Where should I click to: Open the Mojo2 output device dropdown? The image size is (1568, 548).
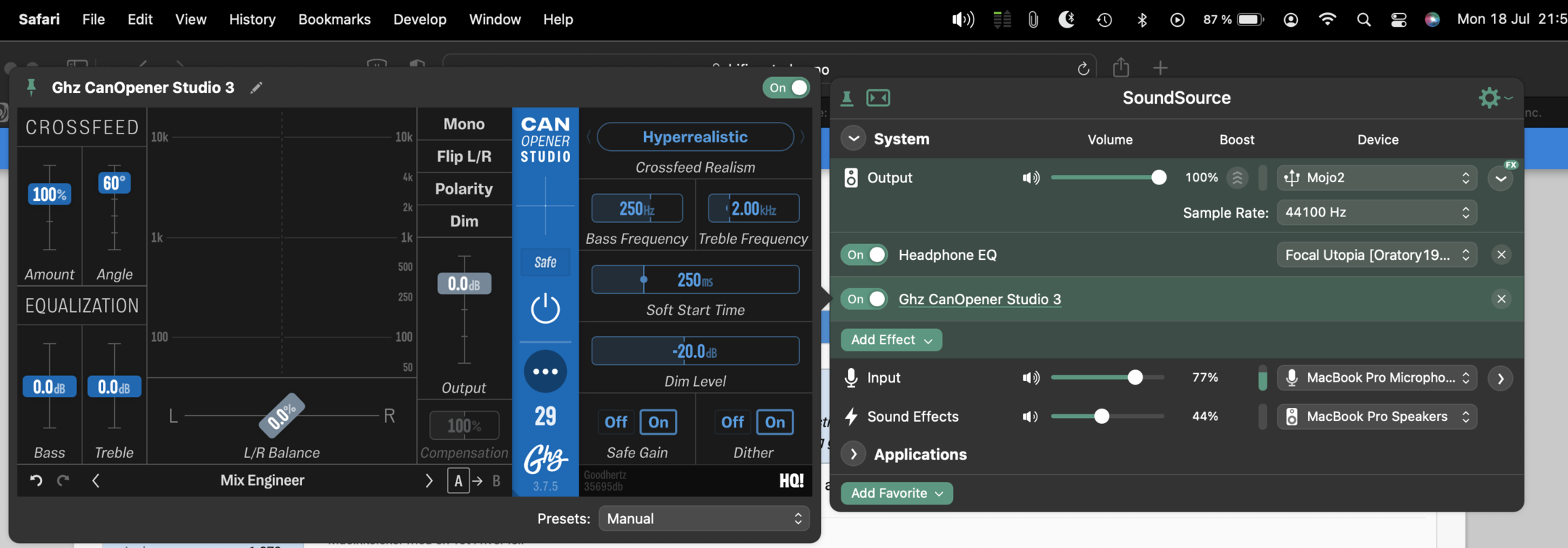coord(1377,178)
